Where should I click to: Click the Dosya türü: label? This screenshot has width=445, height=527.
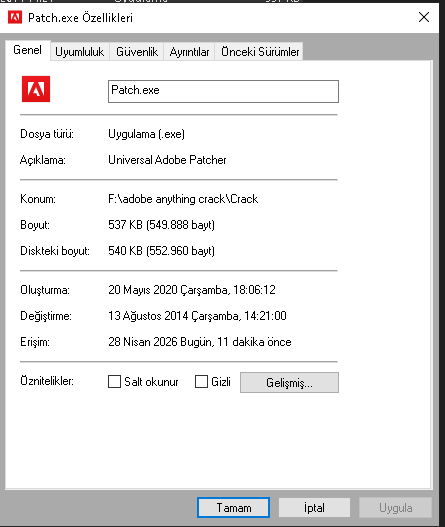click(x=47, y=134)
